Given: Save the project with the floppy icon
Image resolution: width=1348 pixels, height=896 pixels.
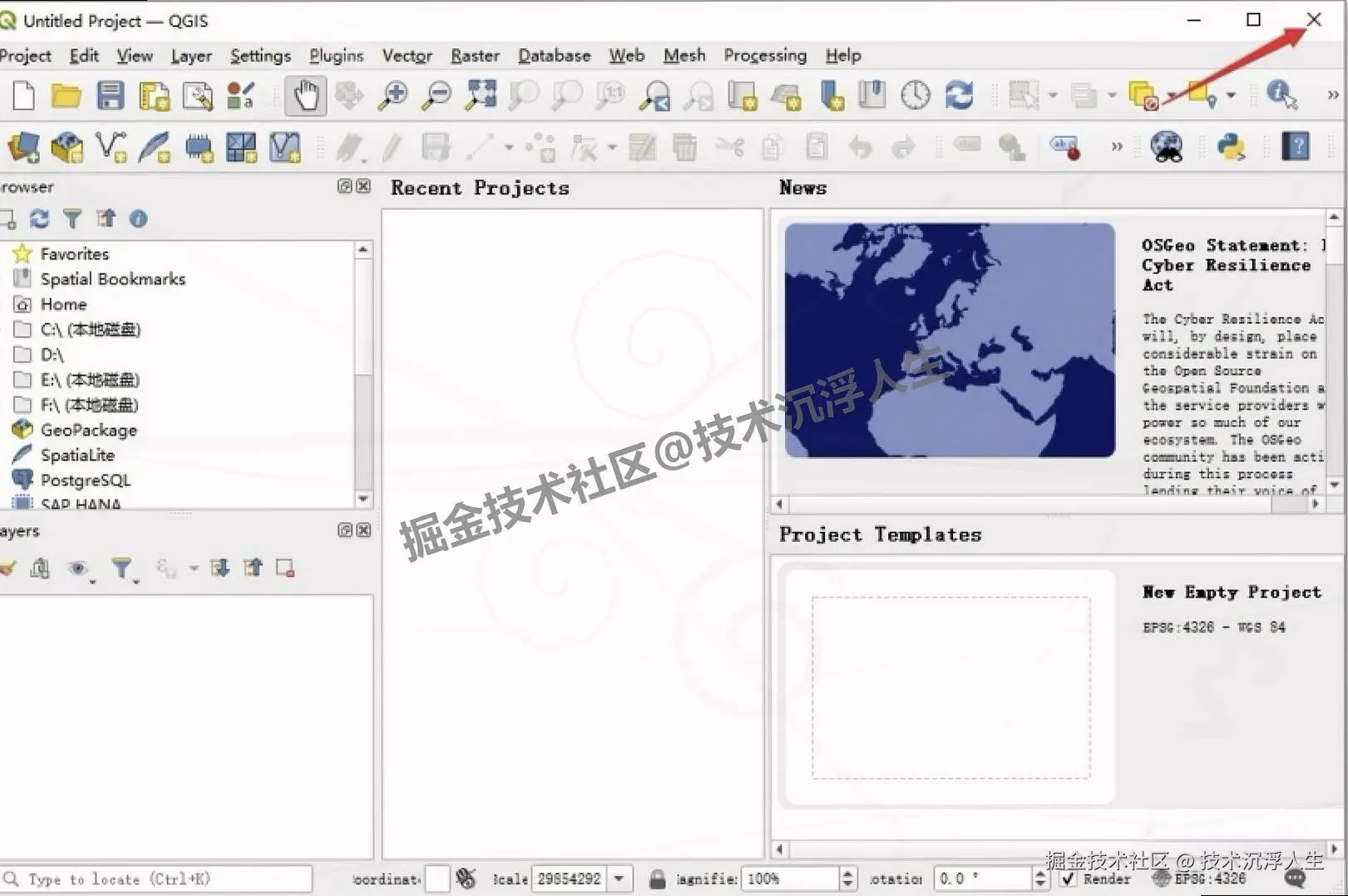Looking at the screenshot, I should [x=110, y=96].
